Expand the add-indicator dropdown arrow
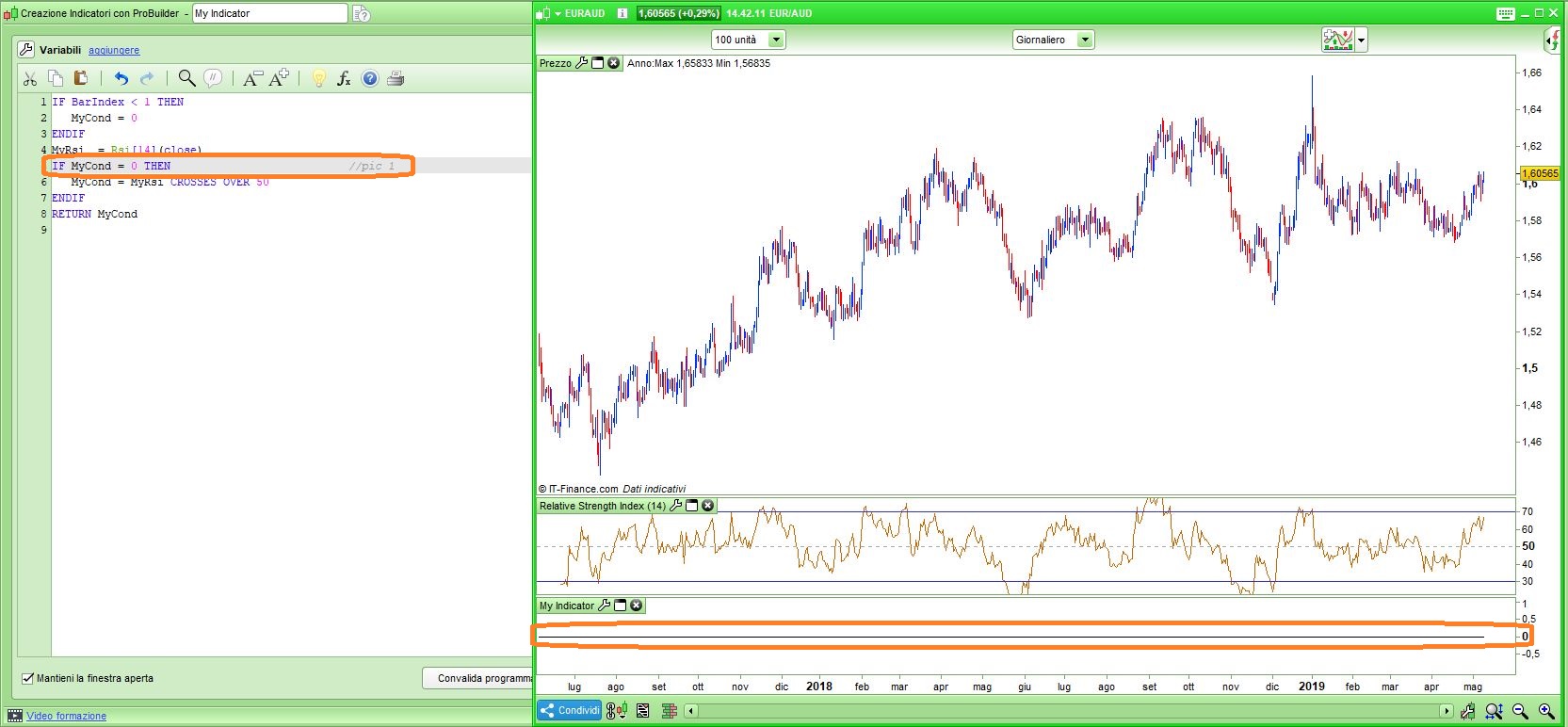The width and height of the screenshot is (1568, 727). pyautogui.click(x=1361, y=40)
